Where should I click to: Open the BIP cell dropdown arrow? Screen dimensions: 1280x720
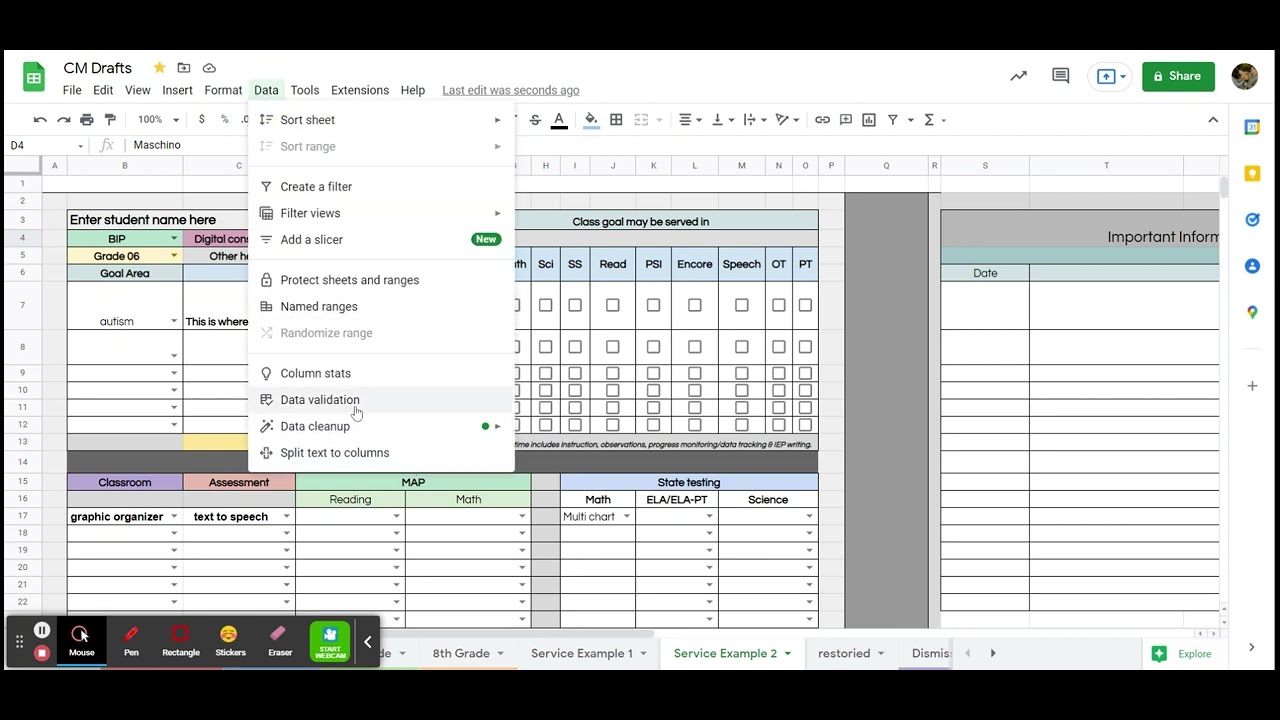(x=174, y=239)
